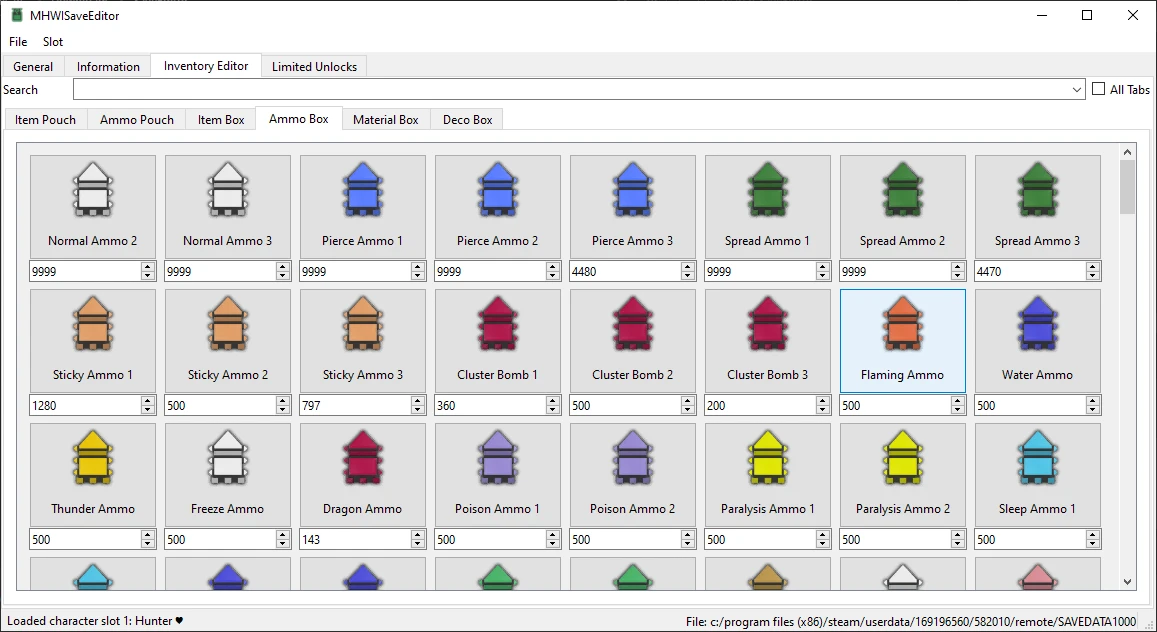The width and height of the screenshot is (1157, 632).
Task: Select the Cluster Bomb 1 item icon
Action: [497, 324]
